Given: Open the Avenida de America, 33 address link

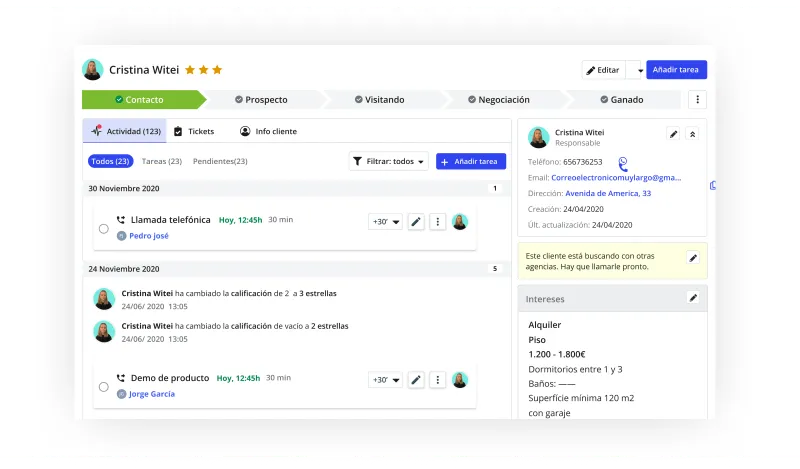Looking at the screenshot, I should tap(608, 193).
